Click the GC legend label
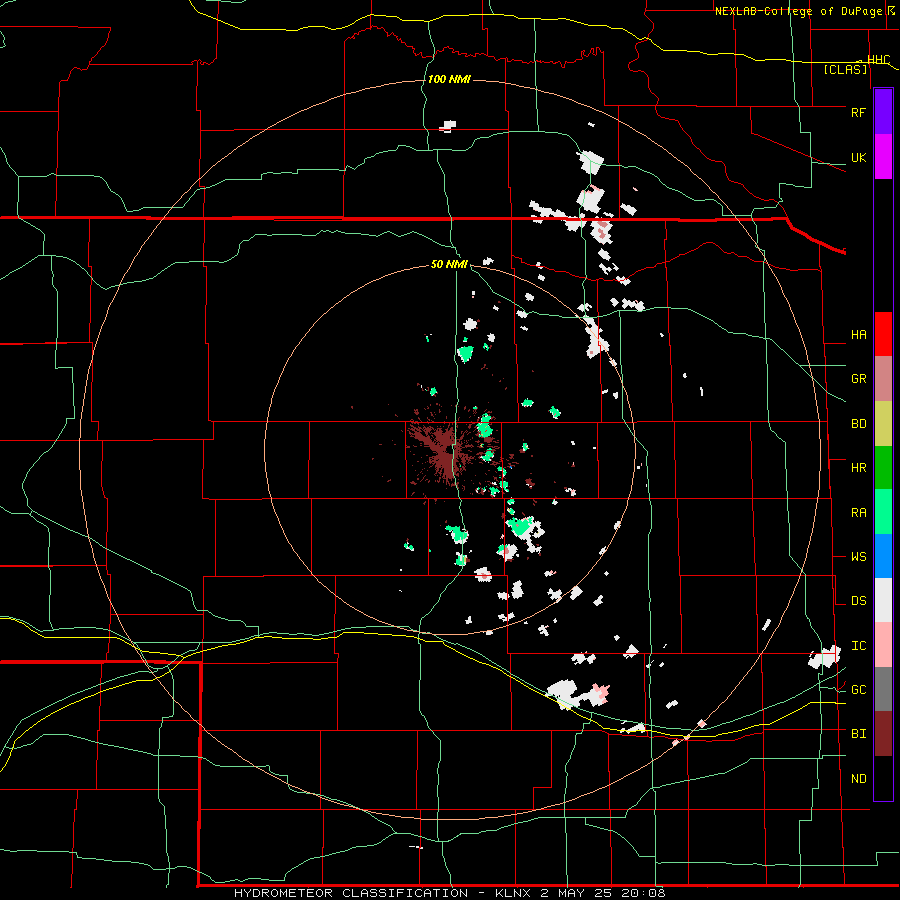 coord(858,689)
